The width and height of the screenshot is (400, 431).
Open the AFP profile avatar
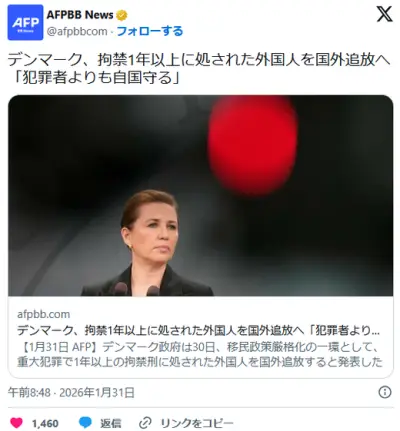click(25, 23)
